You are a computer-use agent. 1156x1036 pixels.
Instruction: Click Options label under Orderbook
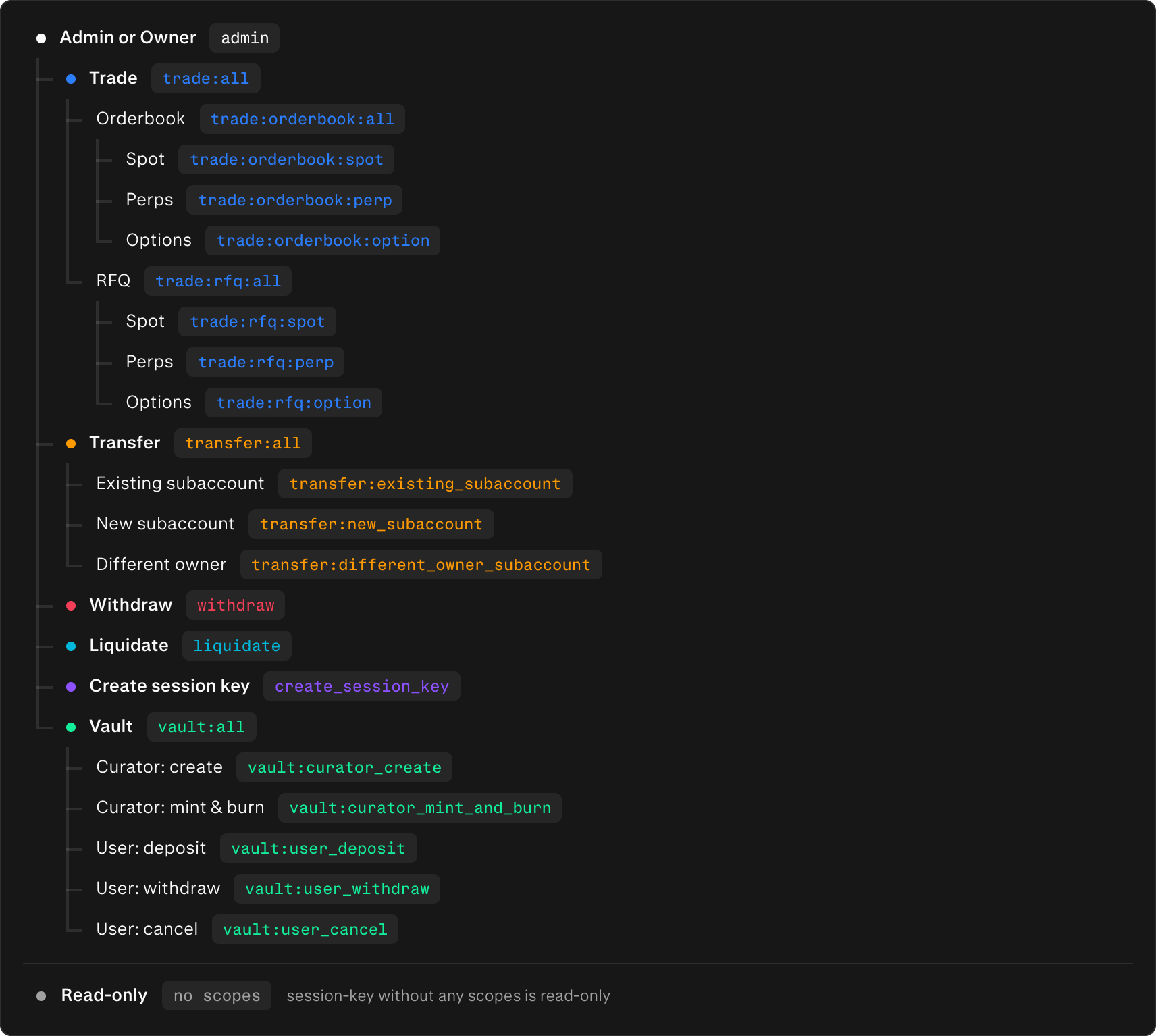click(x=159, y=240)
